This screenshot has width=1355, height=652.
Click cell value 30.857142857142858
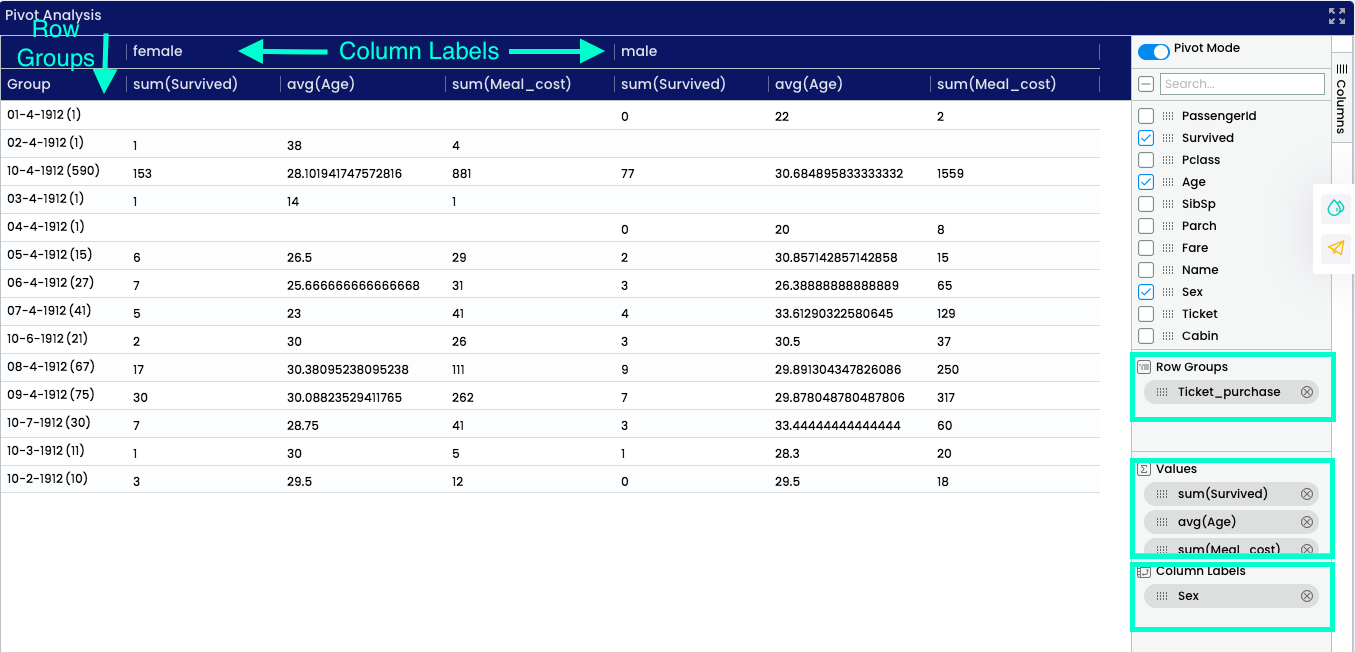[836, 258]
